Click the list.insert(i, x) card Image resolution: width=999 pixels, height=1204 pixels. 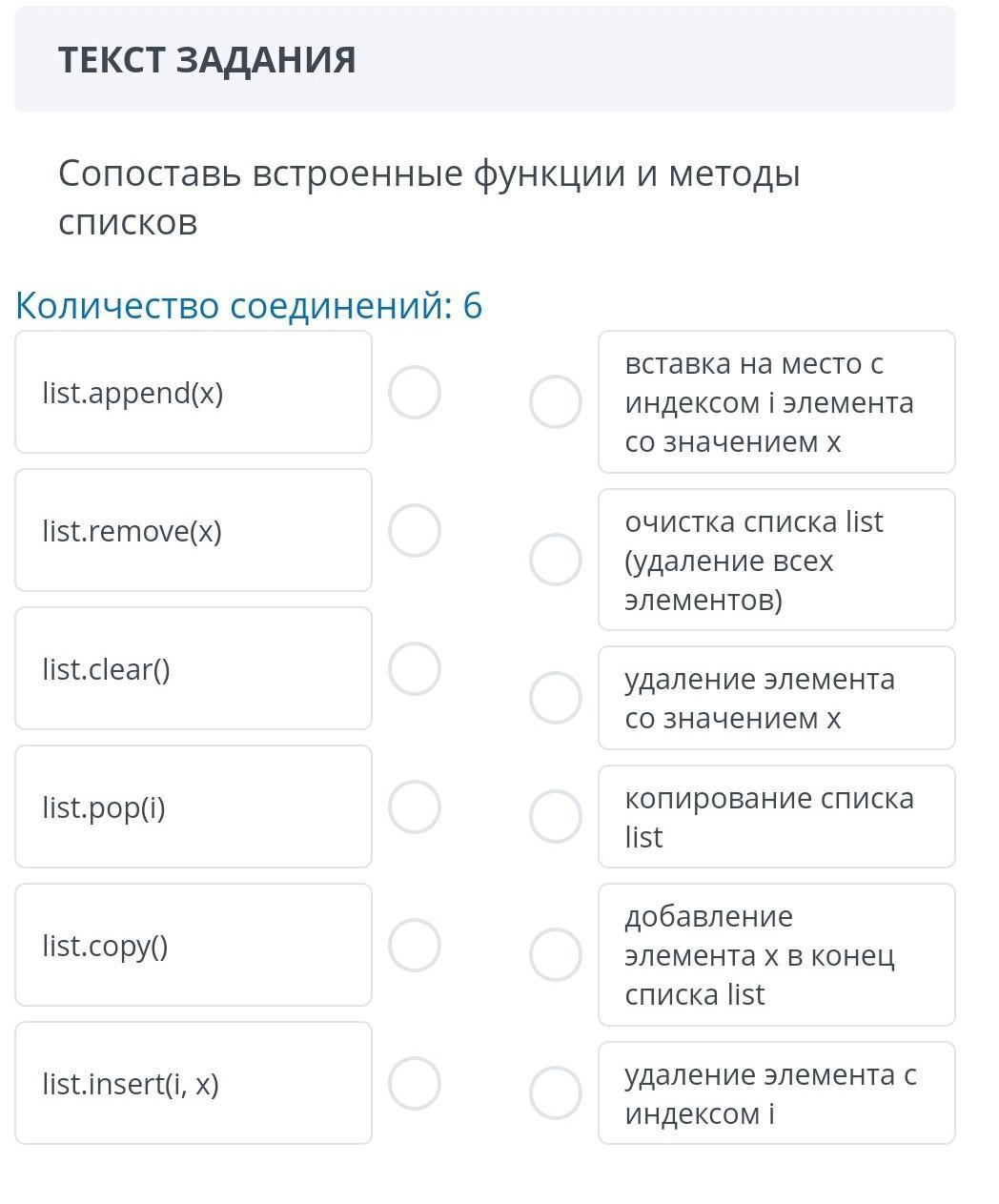pyautogui.click(x=194, y=1083)
